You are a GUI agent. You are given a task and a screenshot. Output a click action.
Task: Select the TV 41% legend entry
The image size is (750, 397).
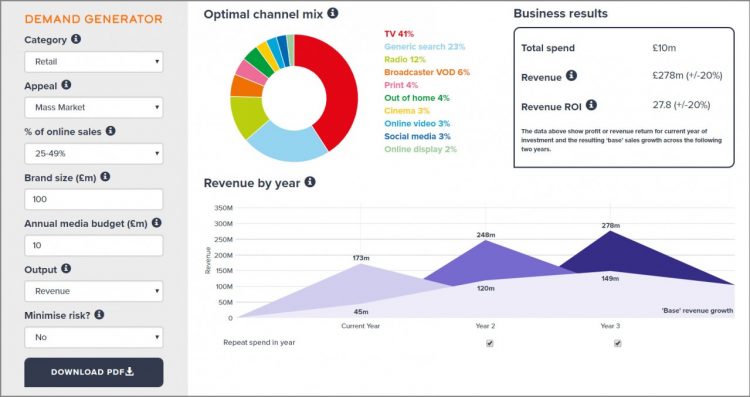click(x=399, y=34)
